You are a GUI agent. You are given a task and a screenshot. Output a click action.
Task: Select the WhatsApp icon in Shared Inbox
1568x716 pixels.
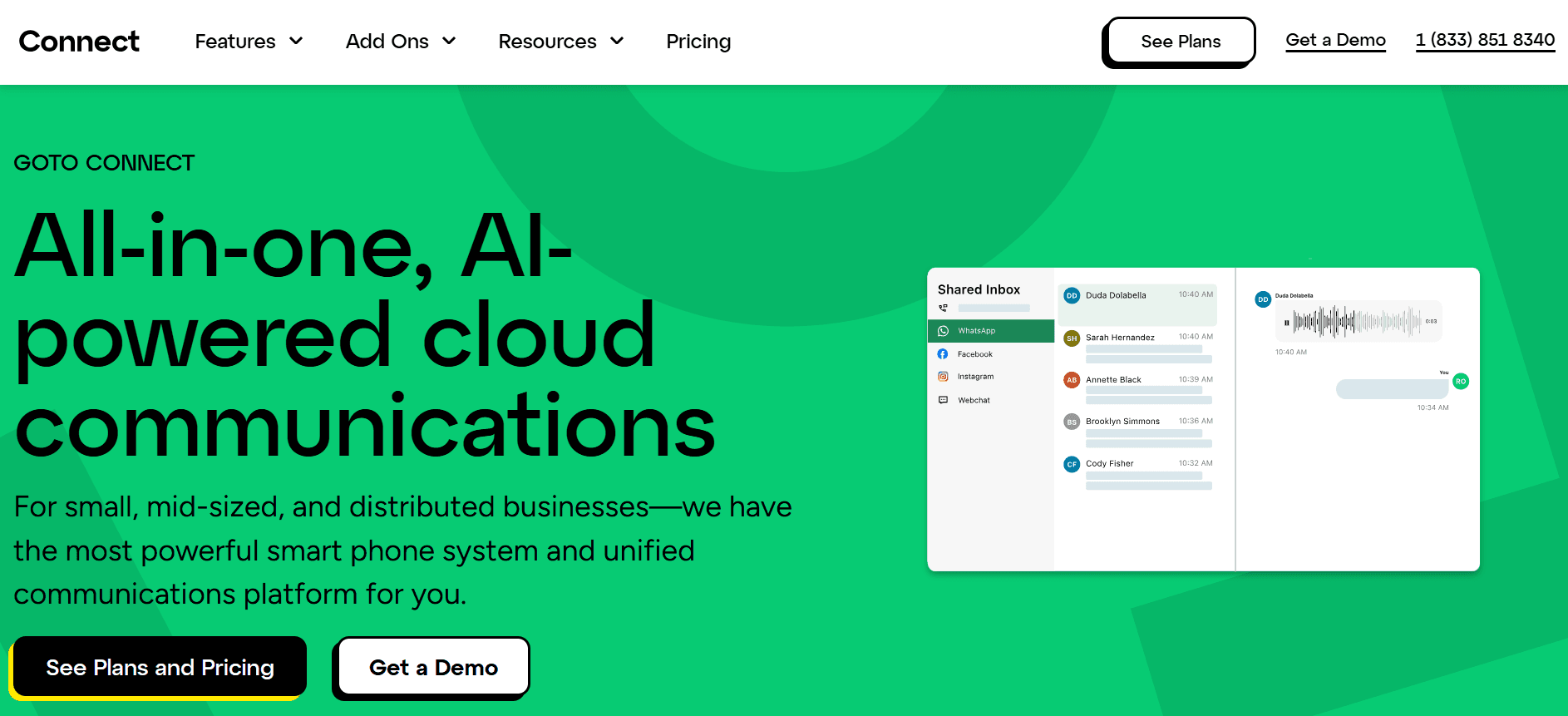point(943,331)
